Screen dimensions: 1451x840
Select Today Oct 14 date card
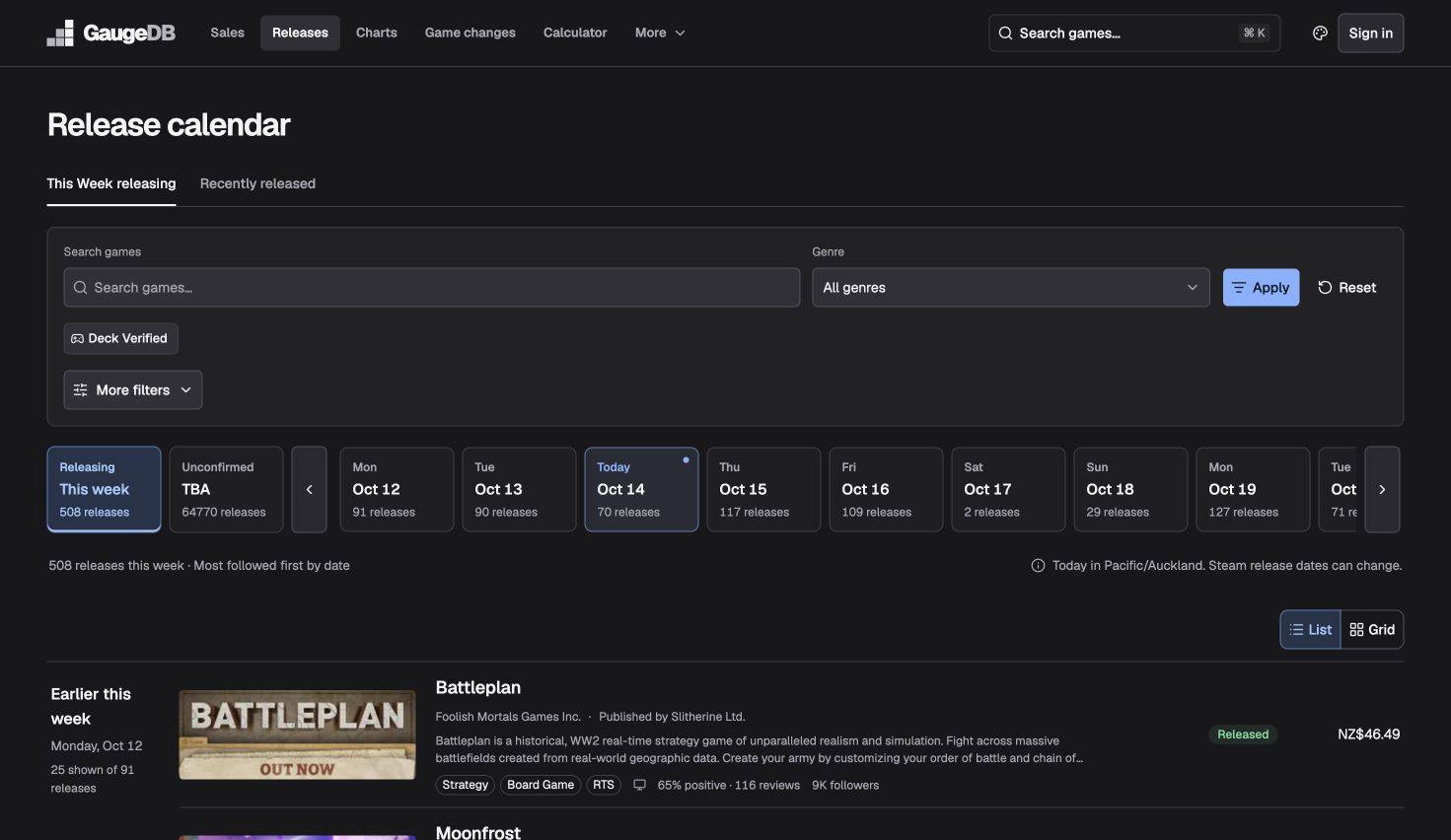641,489
